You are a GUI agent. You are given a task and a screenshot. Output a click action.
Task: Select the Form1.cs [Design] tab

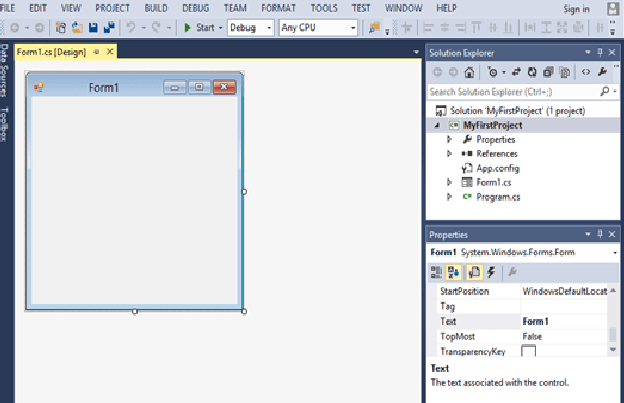50,51
